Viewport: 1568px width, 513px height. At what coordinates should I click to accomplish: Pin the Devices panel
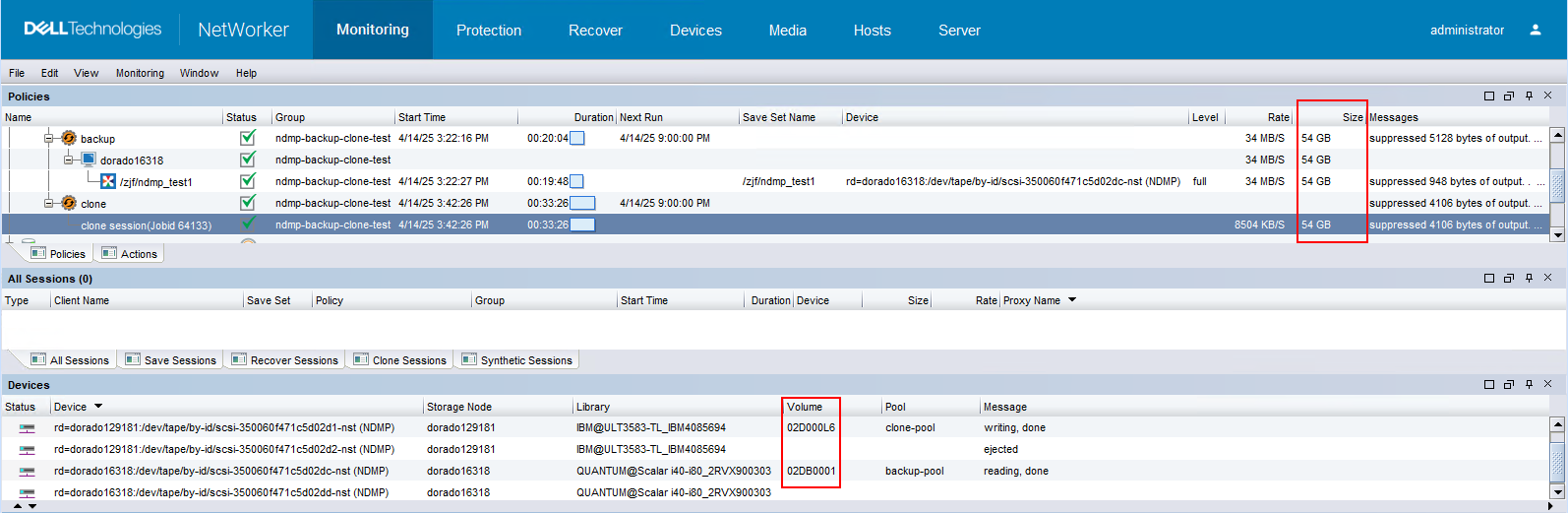pyautogui.click(x=1529, y=385)
